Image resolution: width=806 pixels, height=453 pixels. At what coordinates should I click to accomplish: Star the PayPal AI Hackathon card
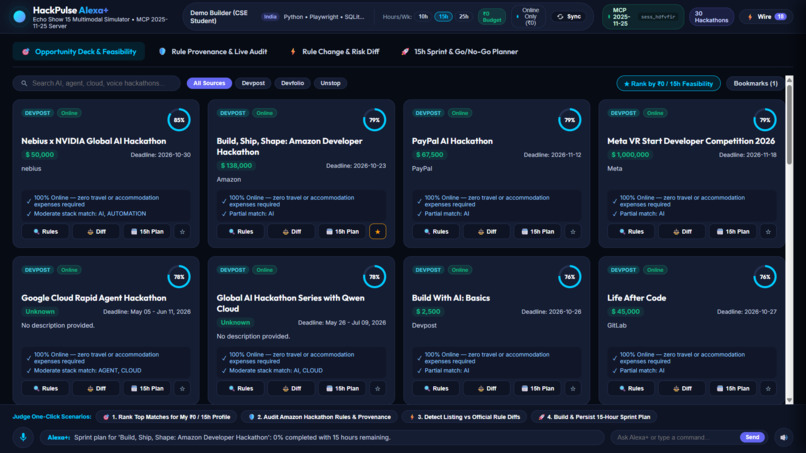[573, 231]
